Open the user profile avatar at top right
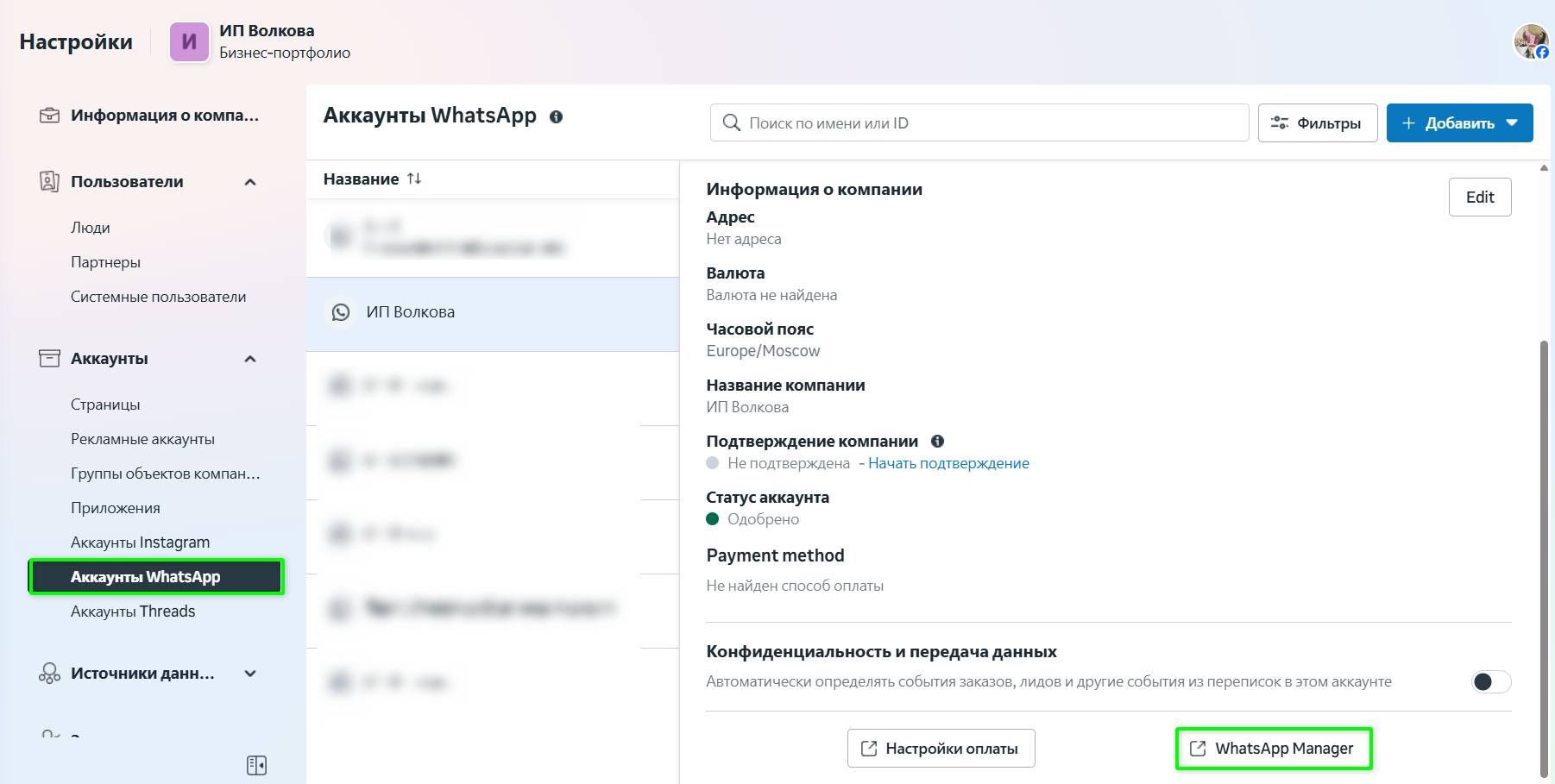This screenshot has width=1555, height=784. 1531,41
